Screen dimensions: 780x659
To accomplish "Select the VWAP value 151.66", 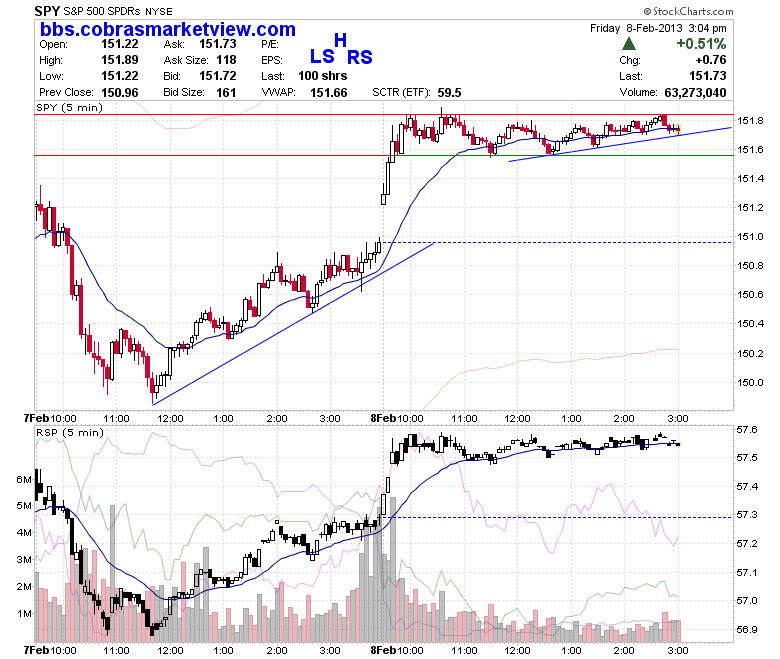I will [329, 93].
